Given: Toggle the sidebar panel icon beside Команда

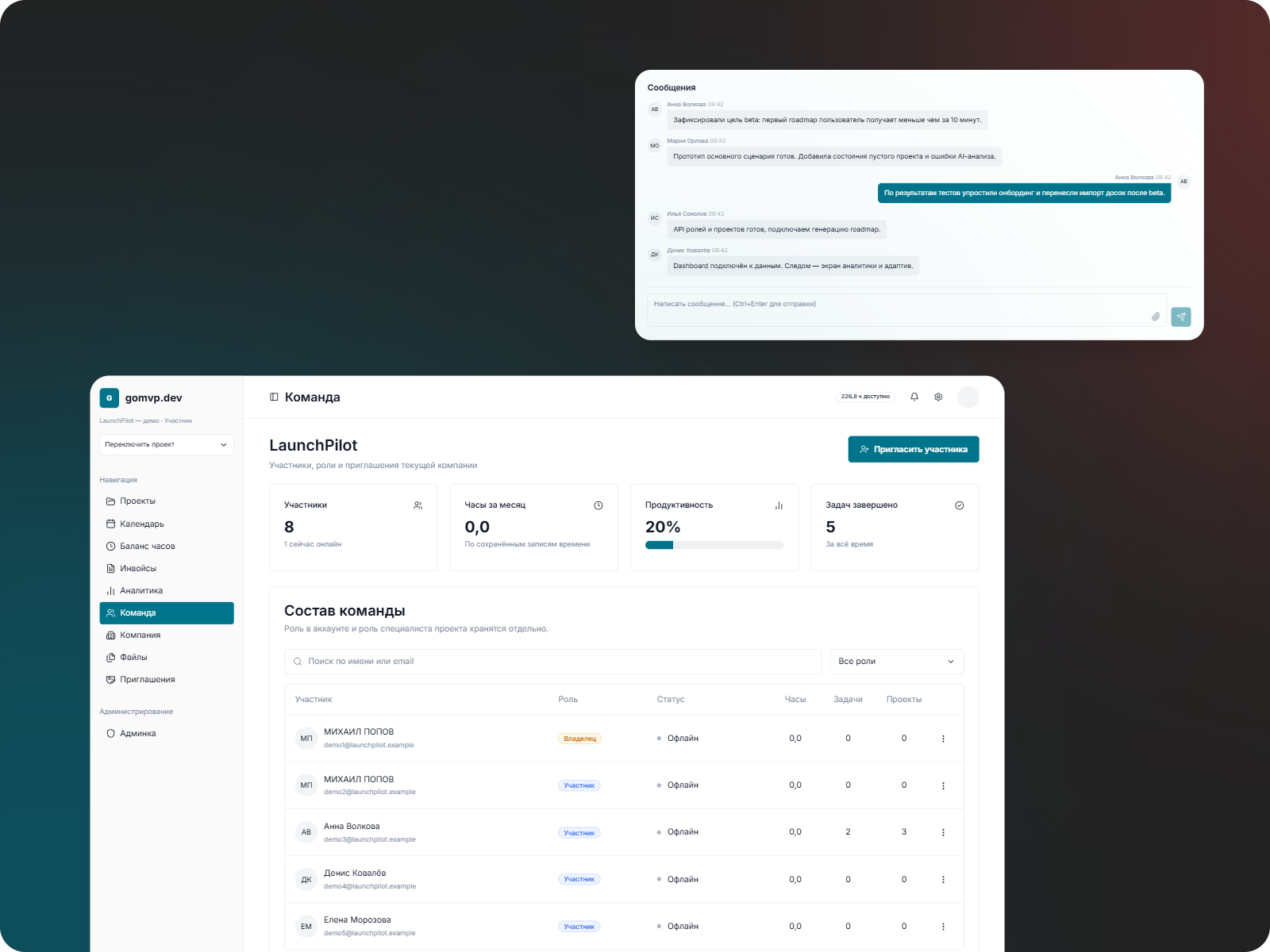Looking at the screenshot, I should pyautogui.click(x=274, y=397).
